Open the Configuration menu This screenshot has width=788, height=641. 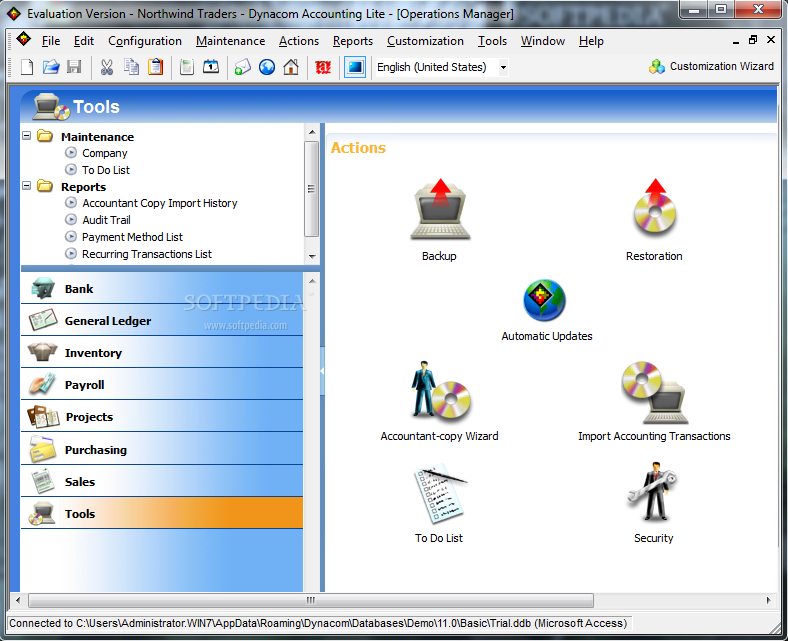coord(145,41)
